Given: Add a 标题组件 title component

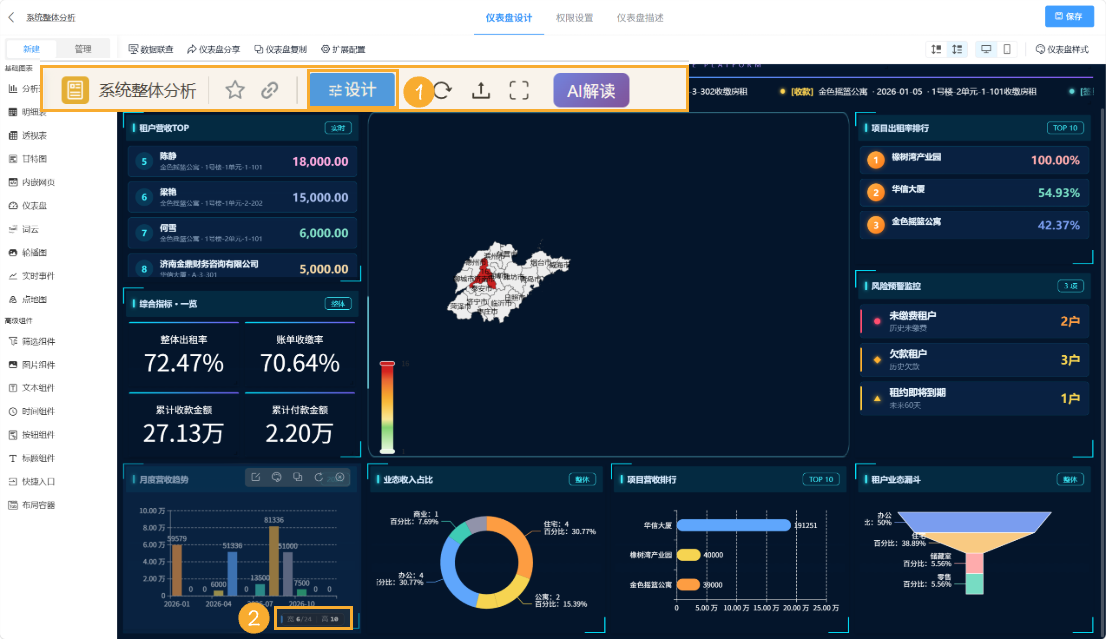Looking at the screenshot, I should click(x=32, y=458).
